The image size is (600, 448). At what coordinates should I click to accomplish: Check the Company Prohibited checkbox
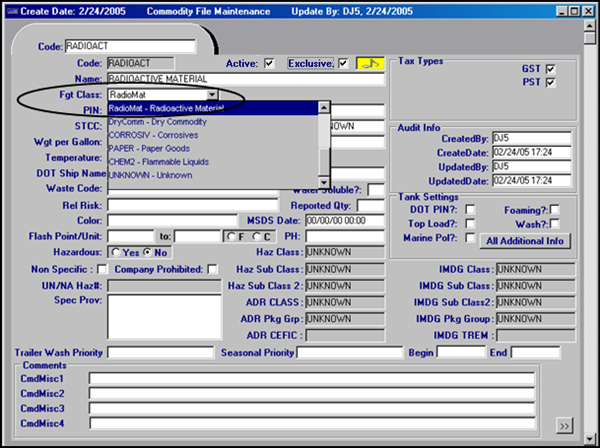213,269
